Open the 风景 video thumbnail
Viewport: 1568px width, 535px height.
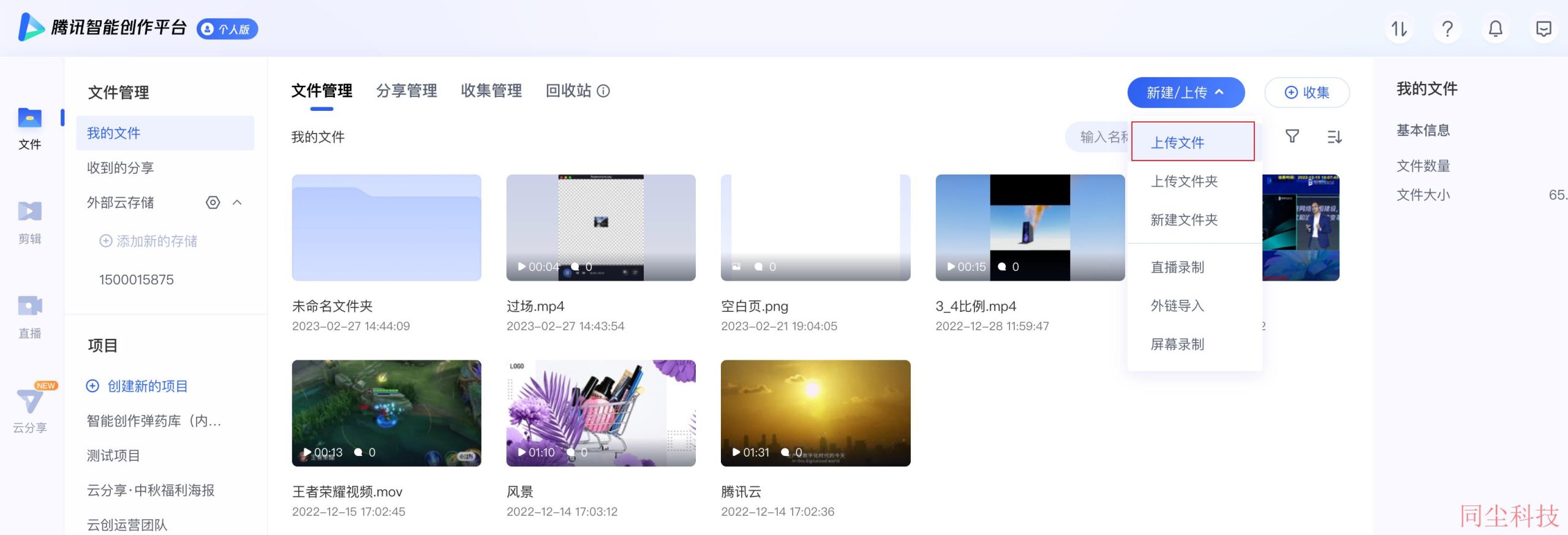tap(601, 413)
